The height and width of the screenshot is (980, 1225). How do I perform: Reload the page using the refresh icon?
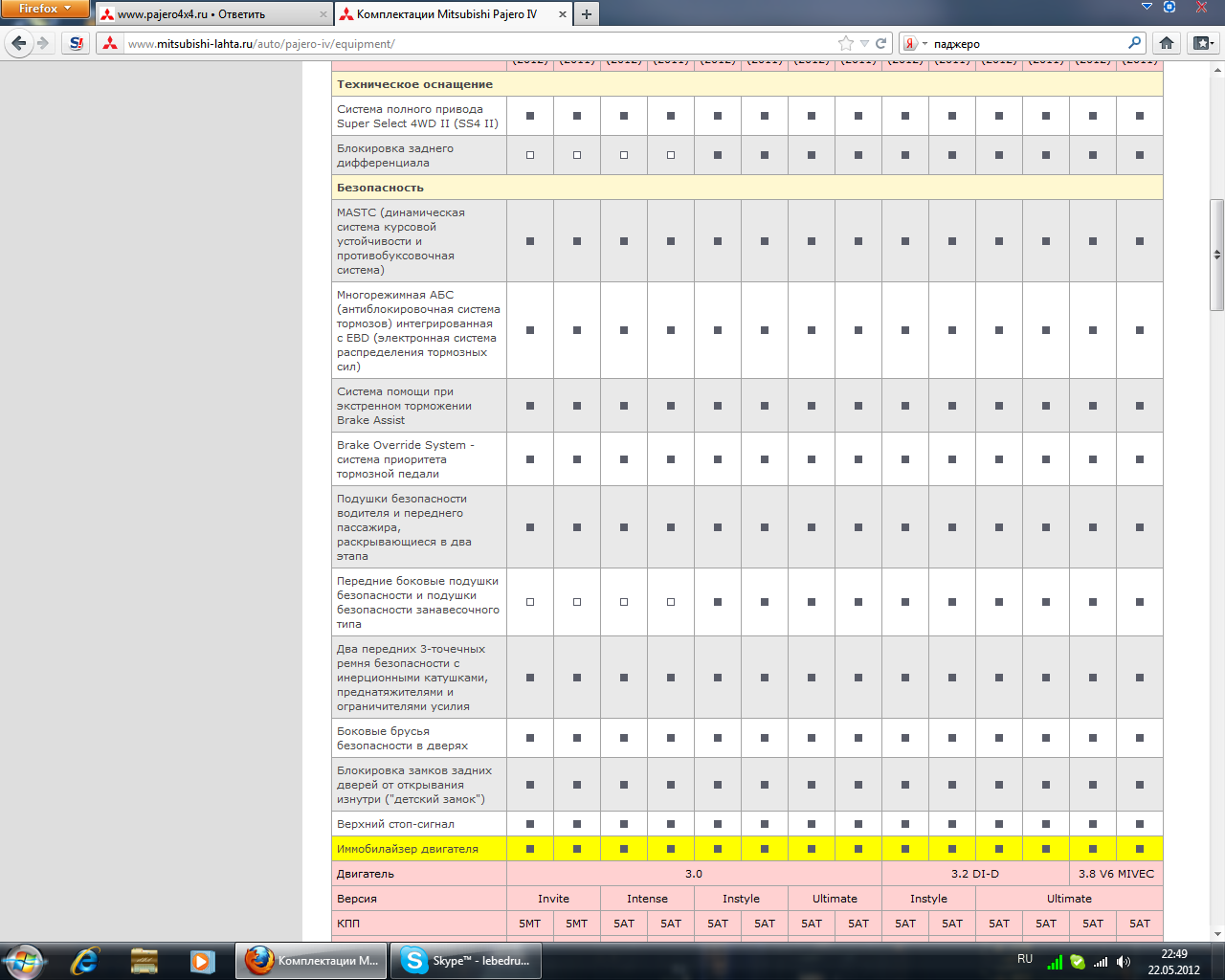880,43
